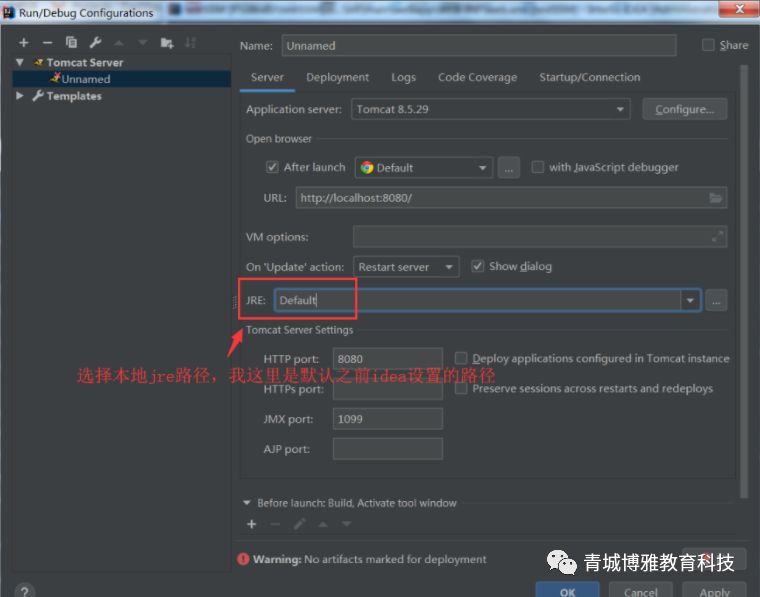This screenshot has width=760, height=597.
Task: Add a new configuration with plus icon
Action: 23,43
